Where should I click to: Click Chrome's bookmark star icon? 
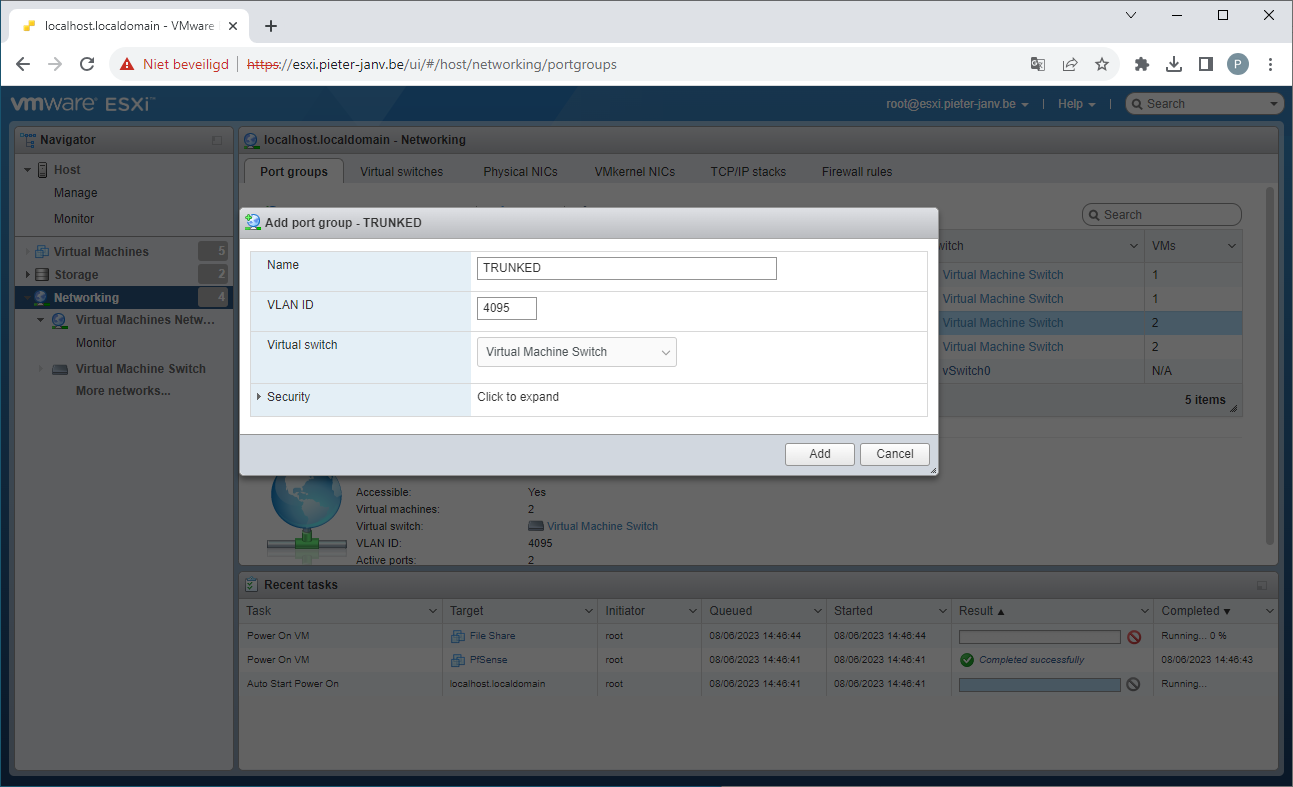tap(1102, 64)
